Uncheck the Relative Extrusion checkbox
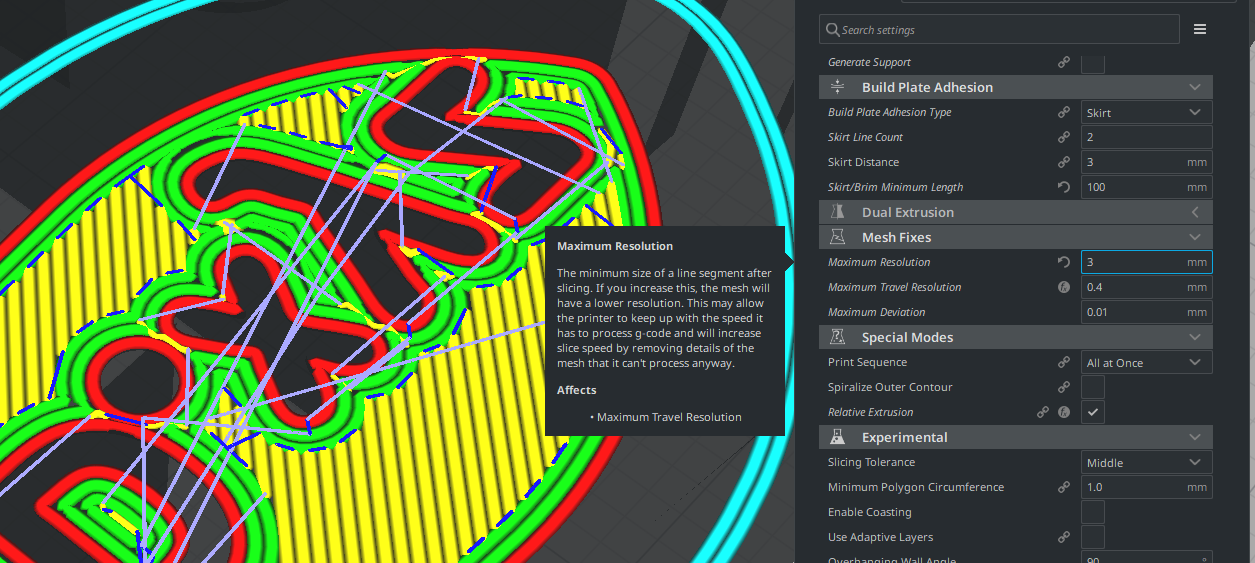Image resolution: width=1255 pixels, height=563 pixels. [1093, 412]
